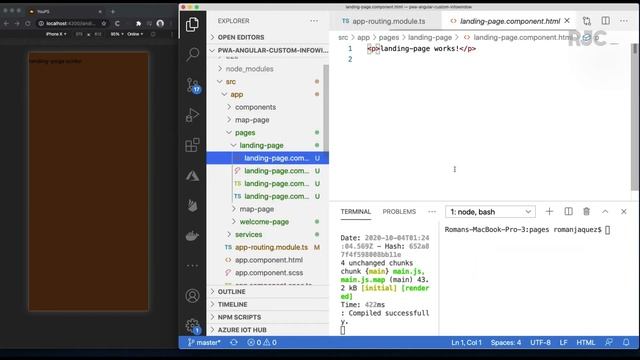Open the Azure view in activity bar
The image size is (640, 360).
[x=192, y=176]
